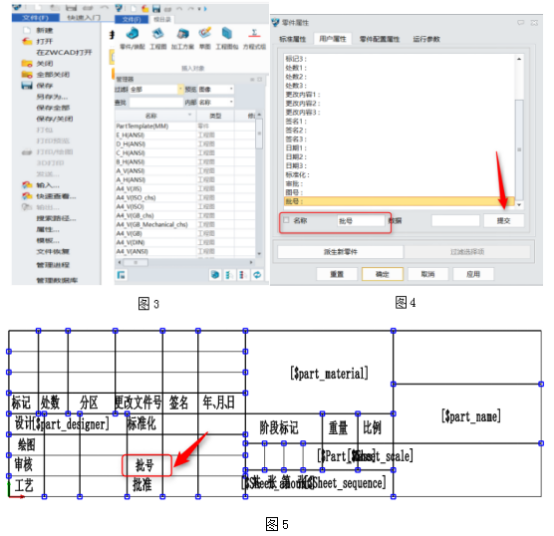Click the 派生新零件 button
Image resolution: width=554 pixels, height=536 pixels.
[x=340, y=252]
